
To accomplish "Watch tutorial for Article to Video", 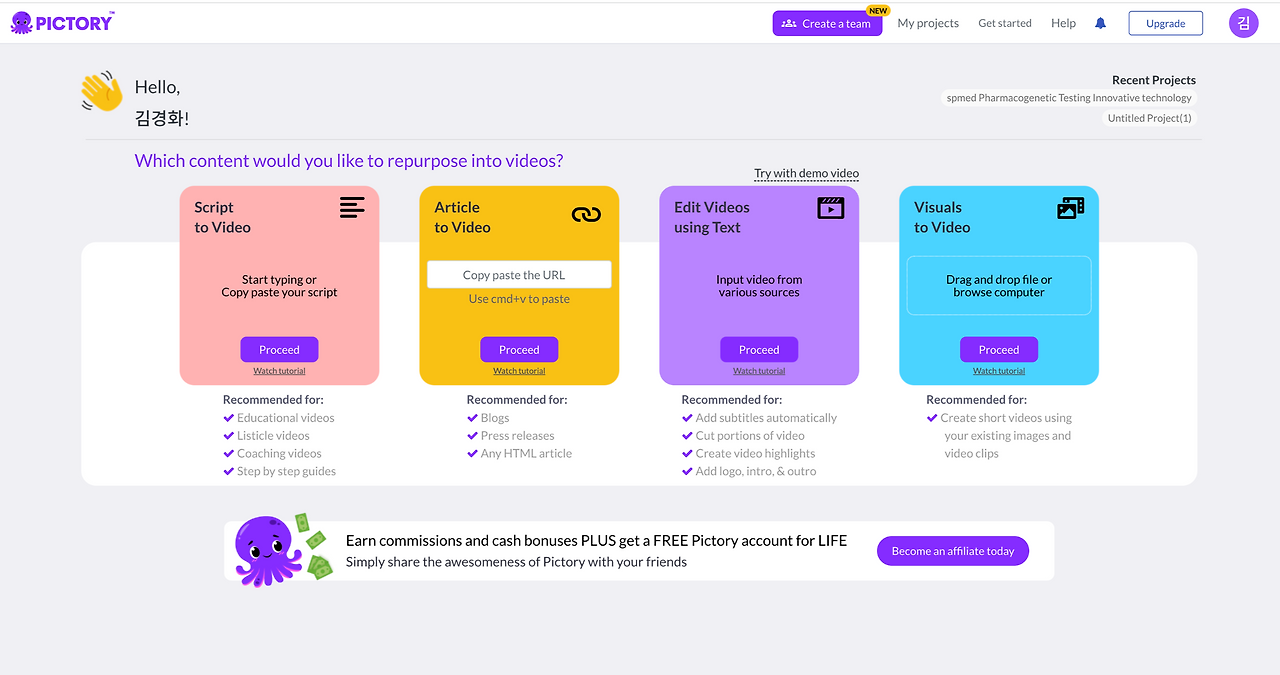I will tap(519, 371).
